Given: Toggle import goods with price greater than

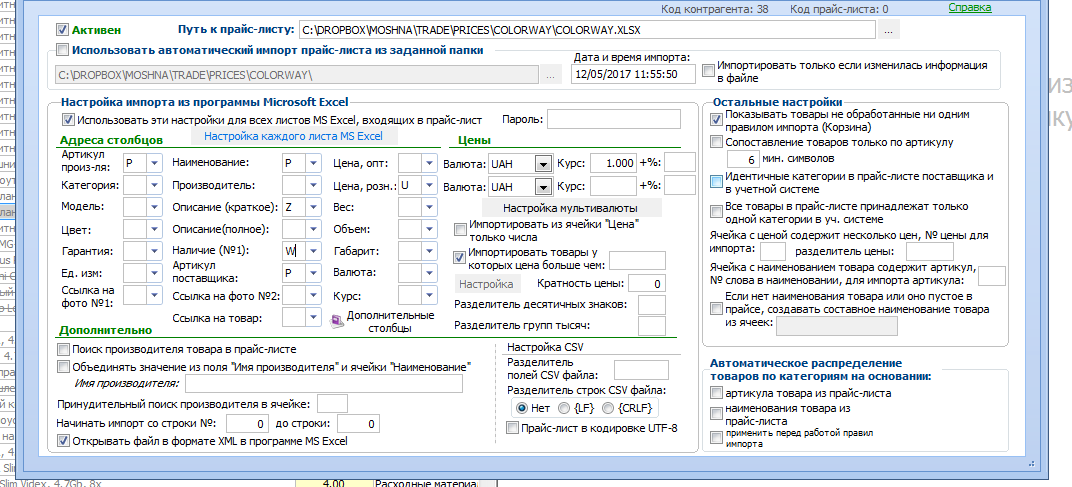Looking at the screenshot, I should (x=461, y=257).
